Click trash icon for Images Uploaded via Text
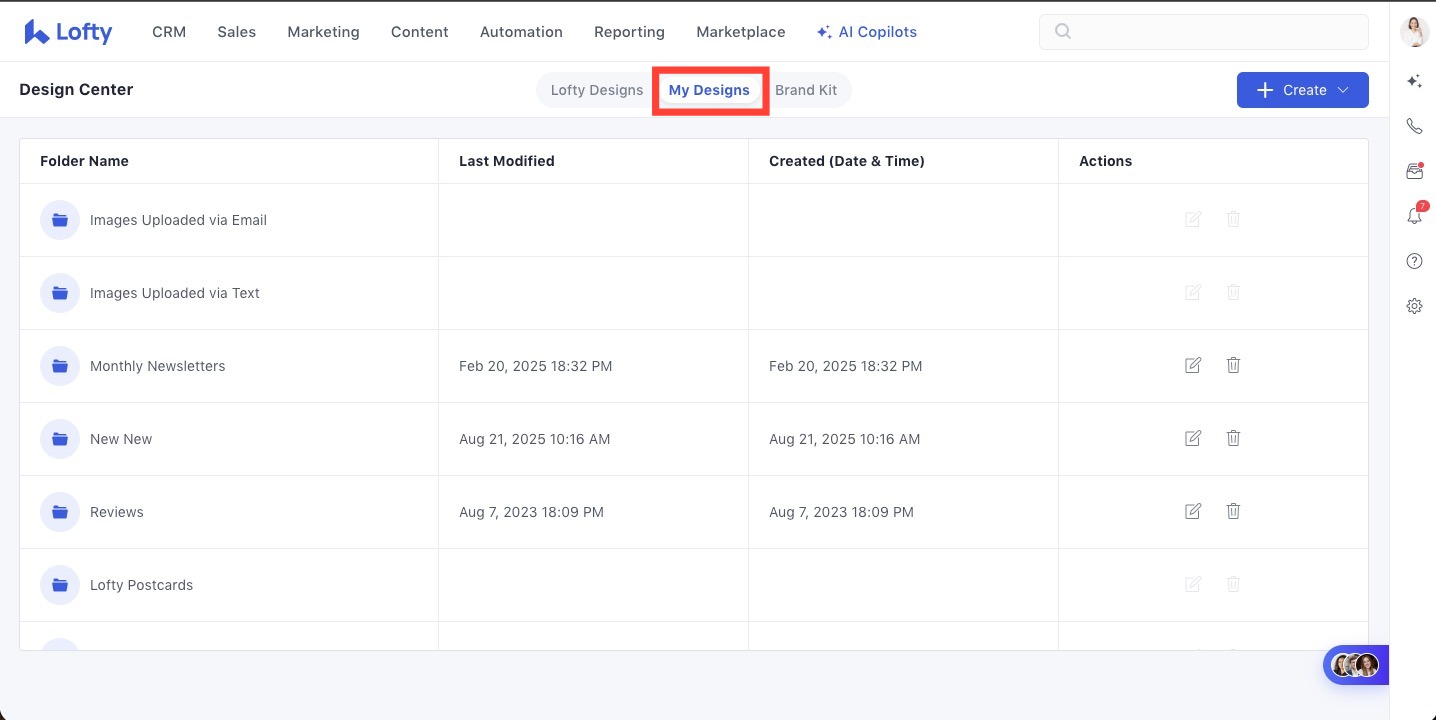Image resolution: width=1436 pixels, height=720 pixels. tap(1233, 292)
